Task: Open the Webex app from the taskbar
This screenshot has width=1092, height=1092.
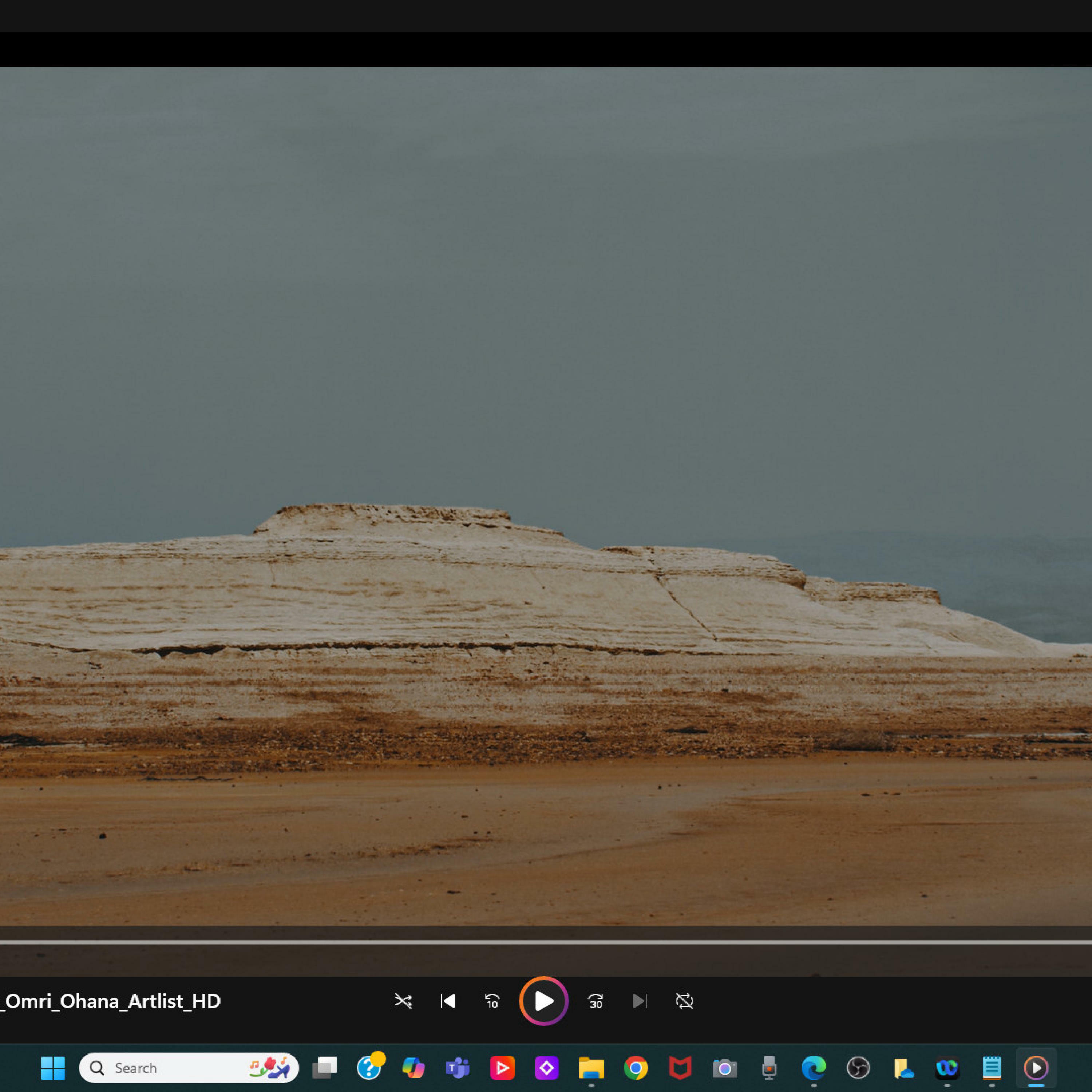Action: [x=947, y=1068]
